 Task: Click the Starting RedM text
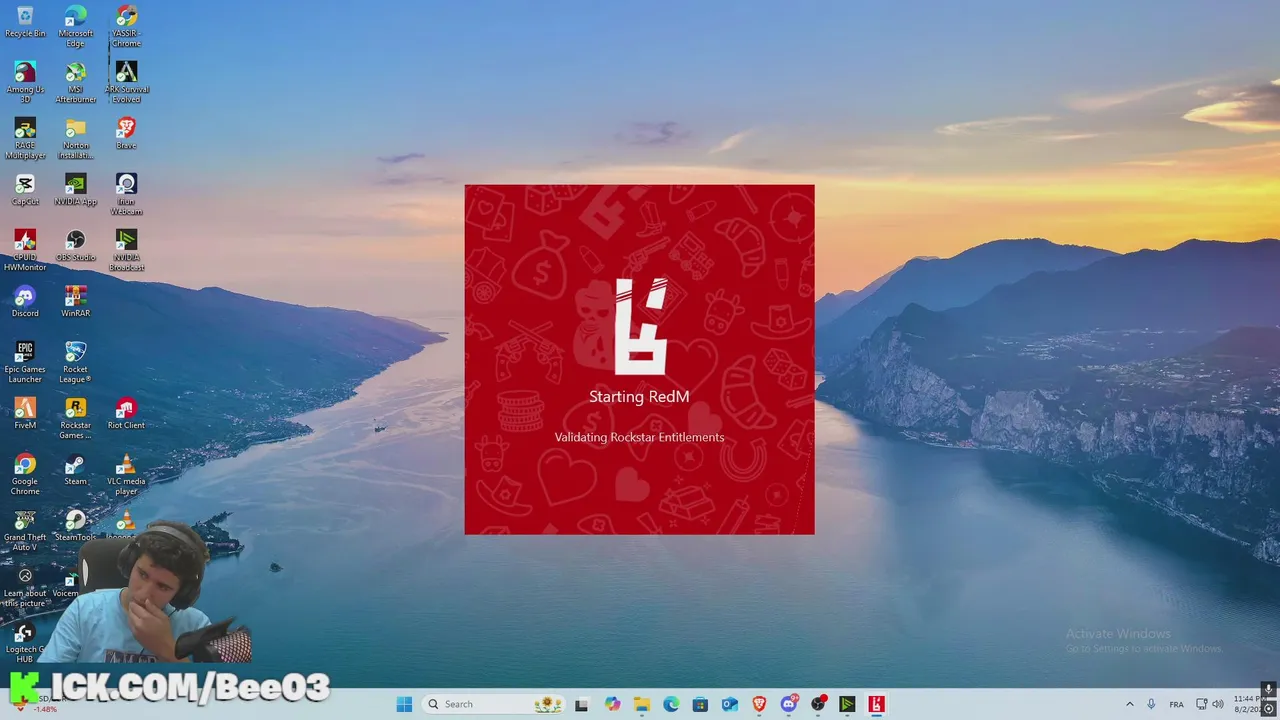[x=639, y=397]
